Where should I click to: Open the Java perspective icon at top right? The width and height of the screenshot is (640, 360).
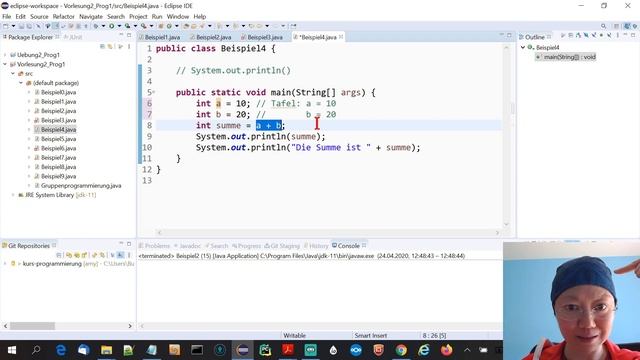(627, 26)
